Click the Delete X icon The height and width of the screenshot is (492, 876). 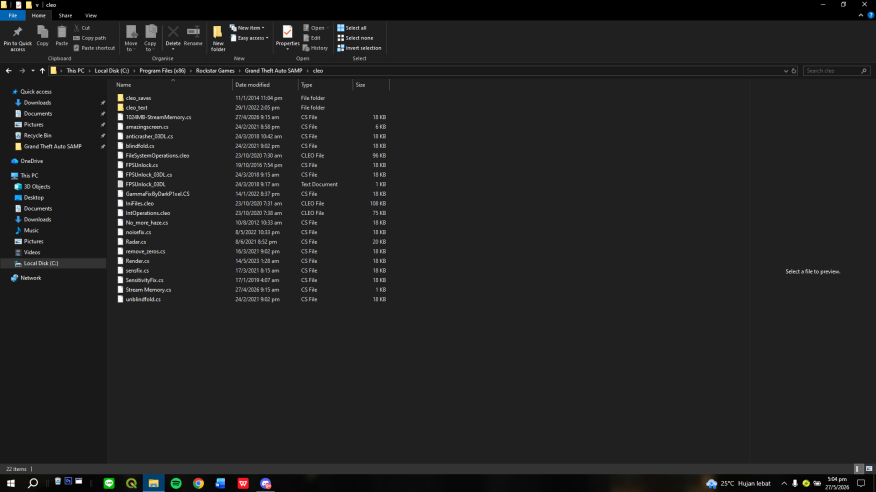coord(173,32)
